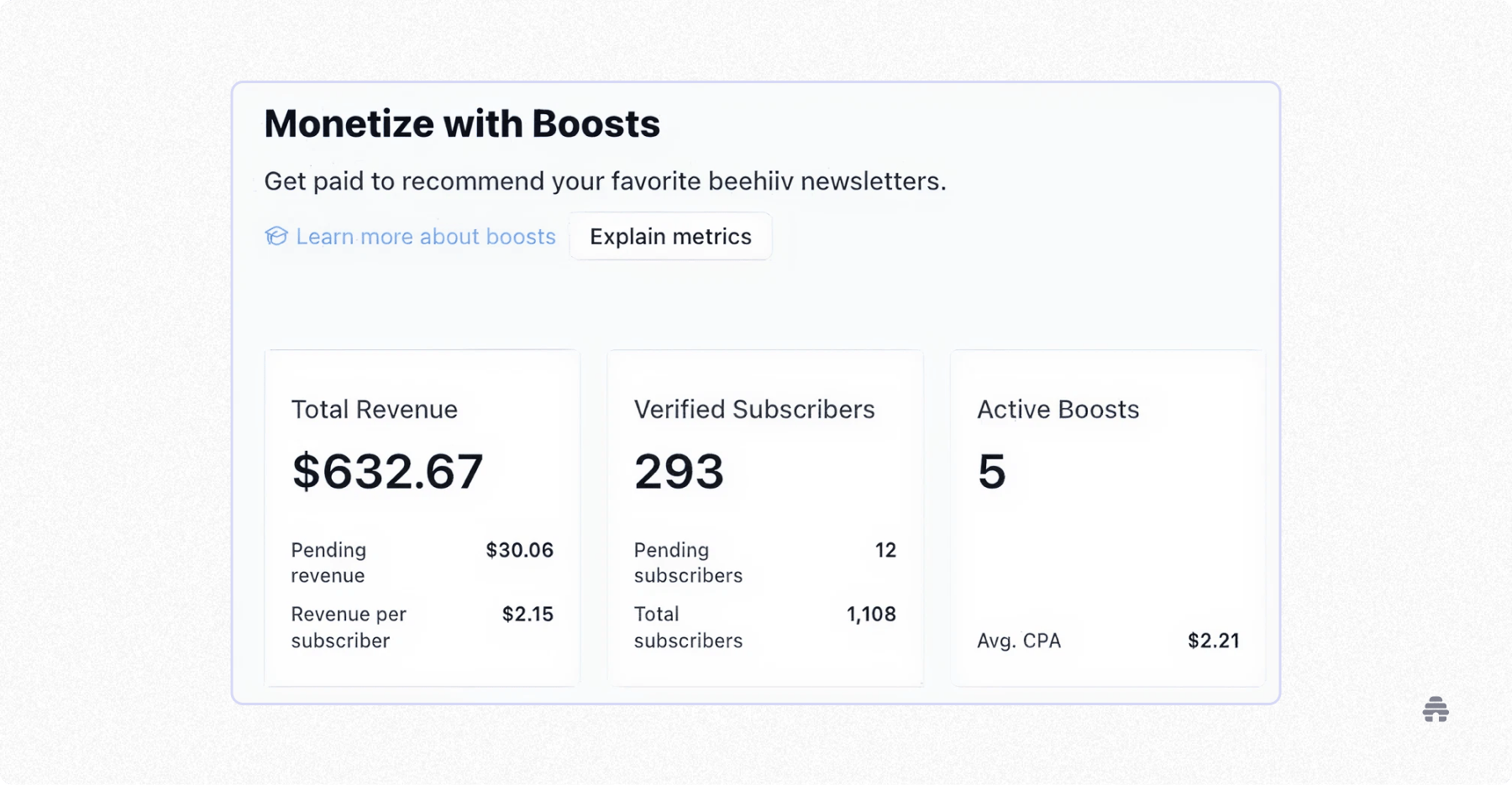Click the 5 active boosts count
Viewport: 1512px width, 785px height.
[992, 471]
